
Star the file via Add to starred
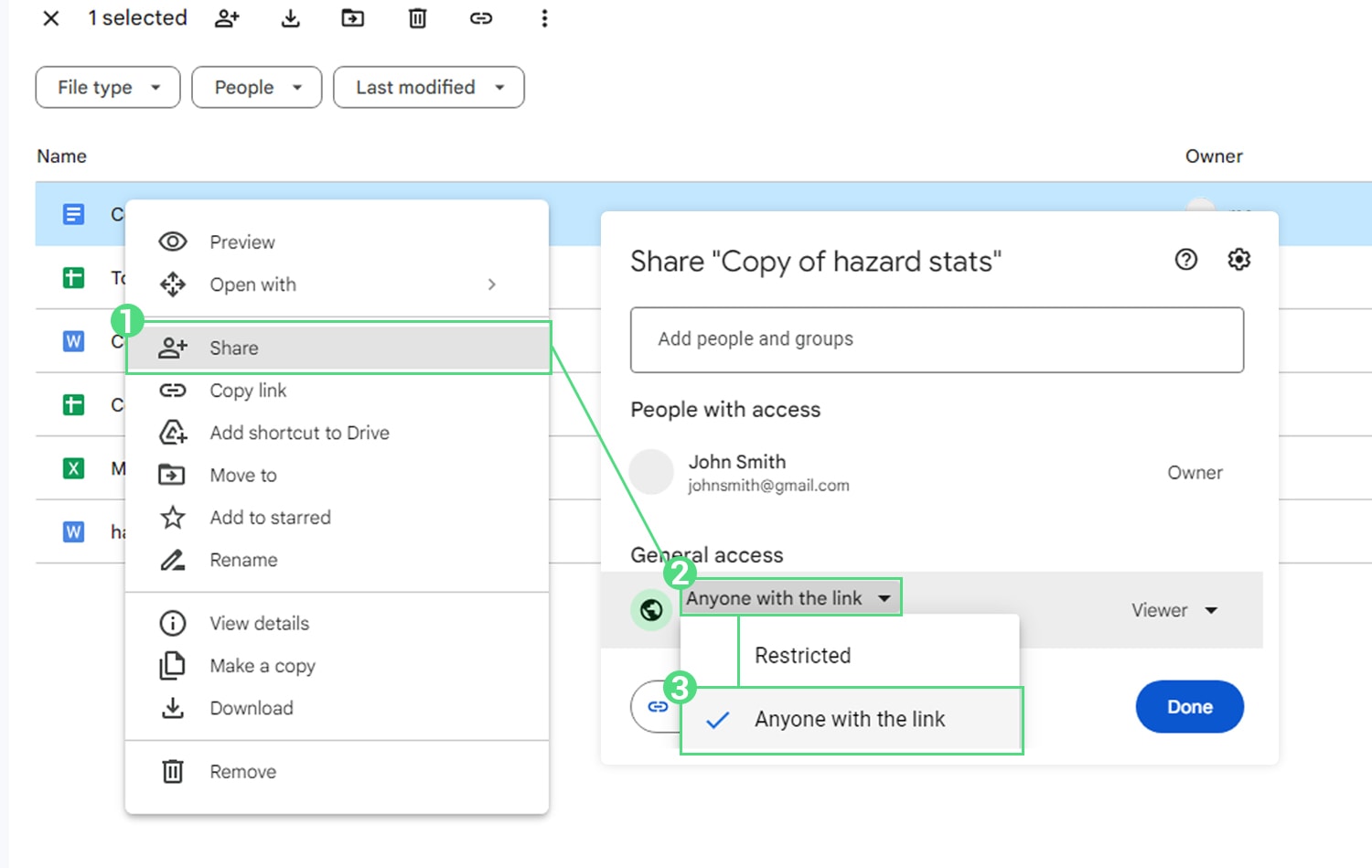(x=270, y=518)
